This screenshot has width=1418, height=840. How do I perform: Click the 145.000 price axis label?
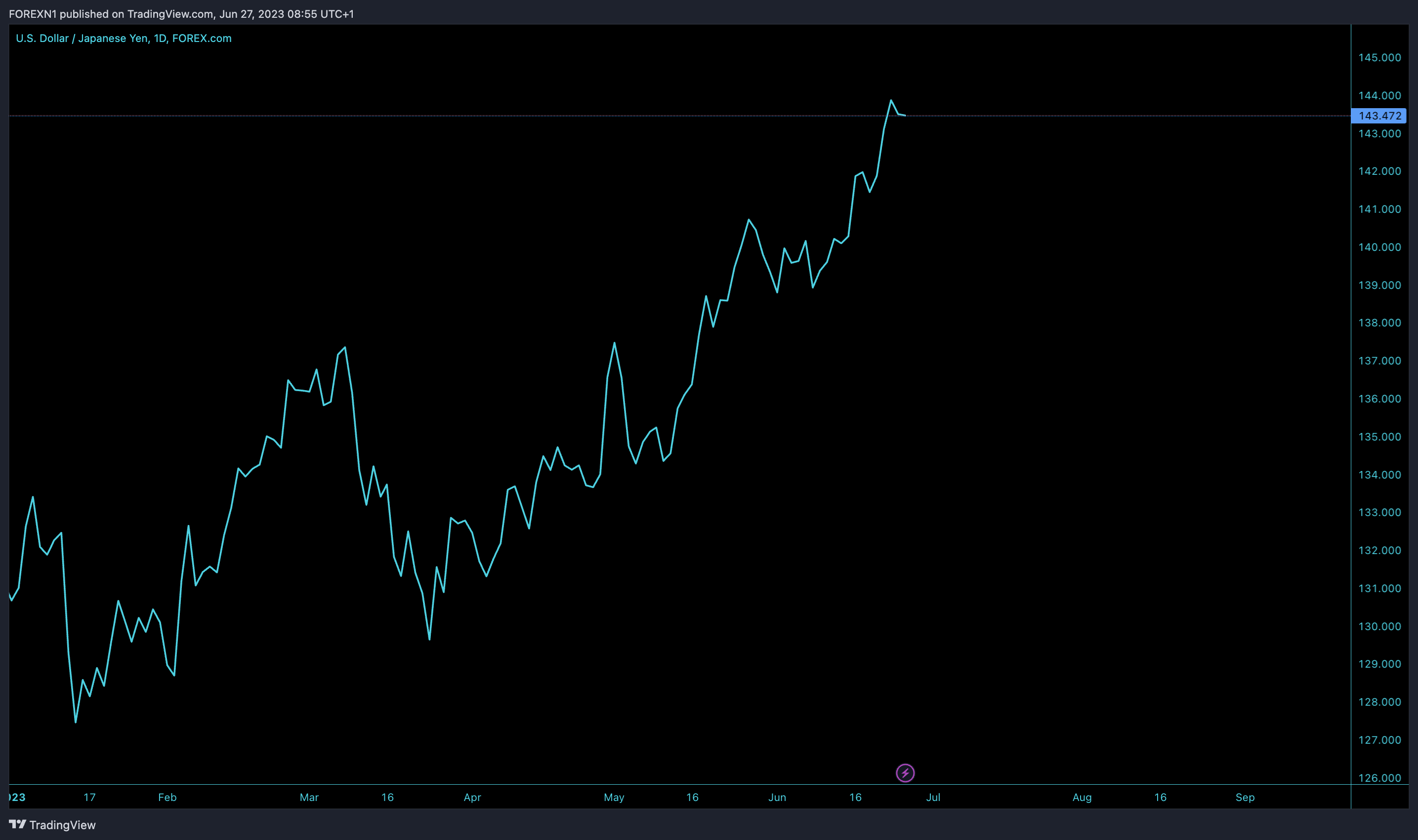(x=1379, y=57)
